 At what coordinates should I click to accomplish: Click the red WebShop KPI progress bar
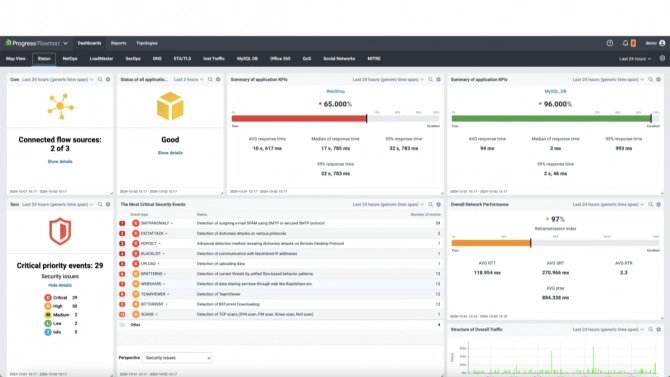tap(299, 118)
